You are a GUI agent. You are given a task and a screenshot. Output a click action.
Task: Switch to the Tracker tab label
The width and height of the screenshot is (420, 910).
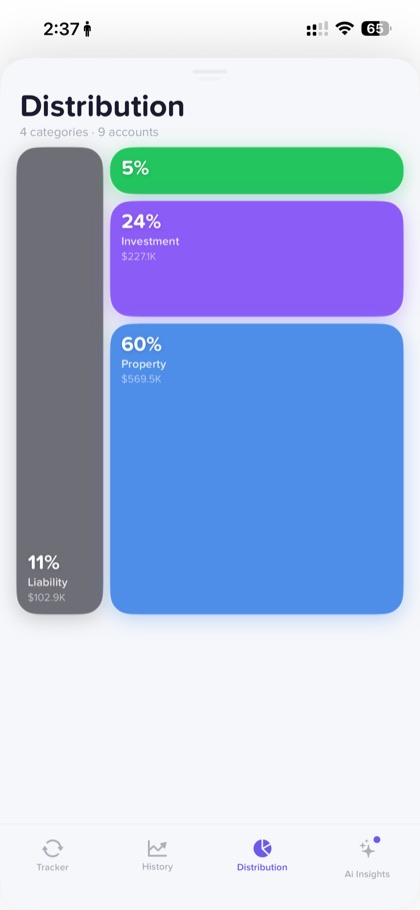pyautogui.click(x=52, y=867)
